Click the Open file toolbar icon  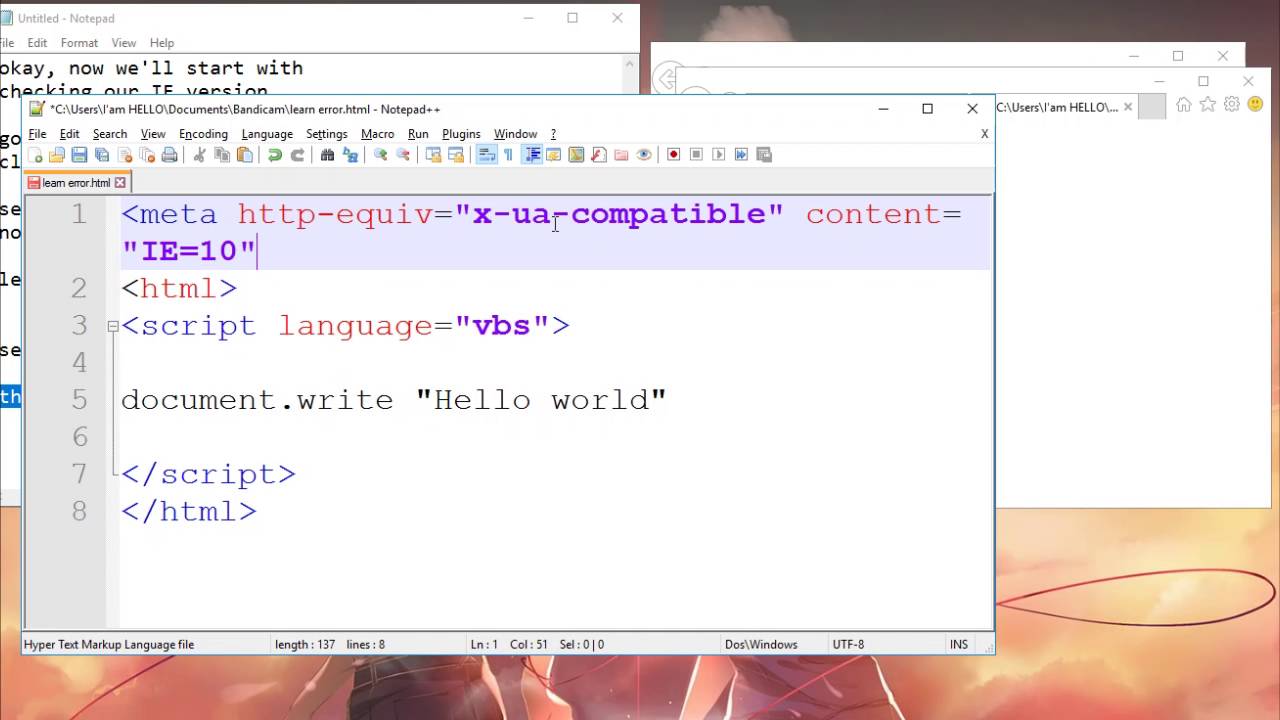click(57, 155)
